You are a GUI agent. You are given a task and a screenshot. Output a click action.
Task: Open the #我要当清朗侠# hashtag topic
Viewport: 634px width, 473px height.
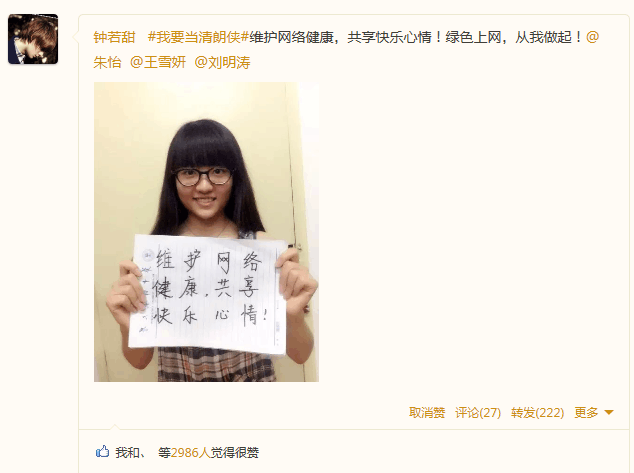point(198,37)
